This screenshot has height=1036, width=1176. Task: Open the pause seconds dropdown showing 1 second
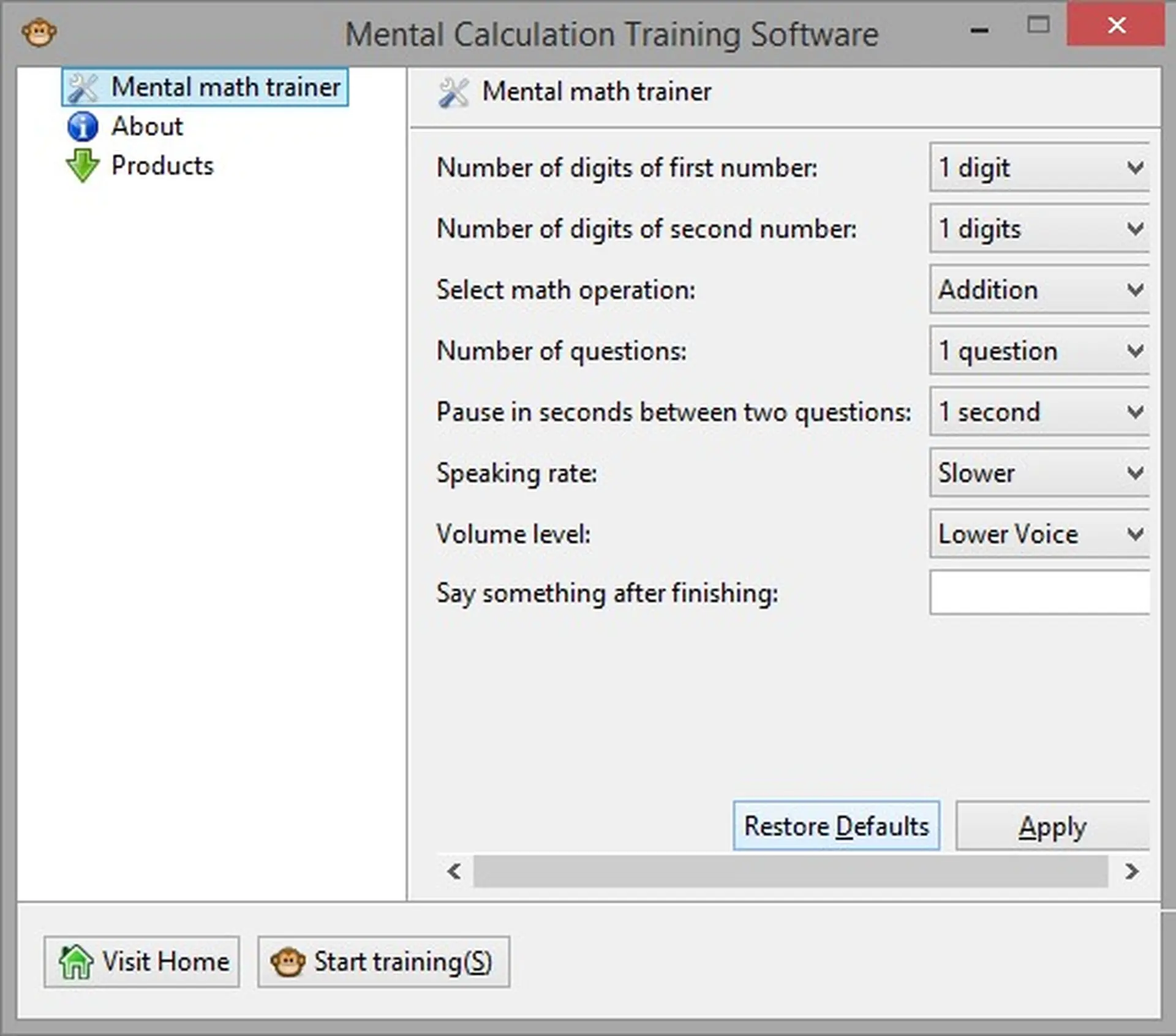coord(1039,411)
